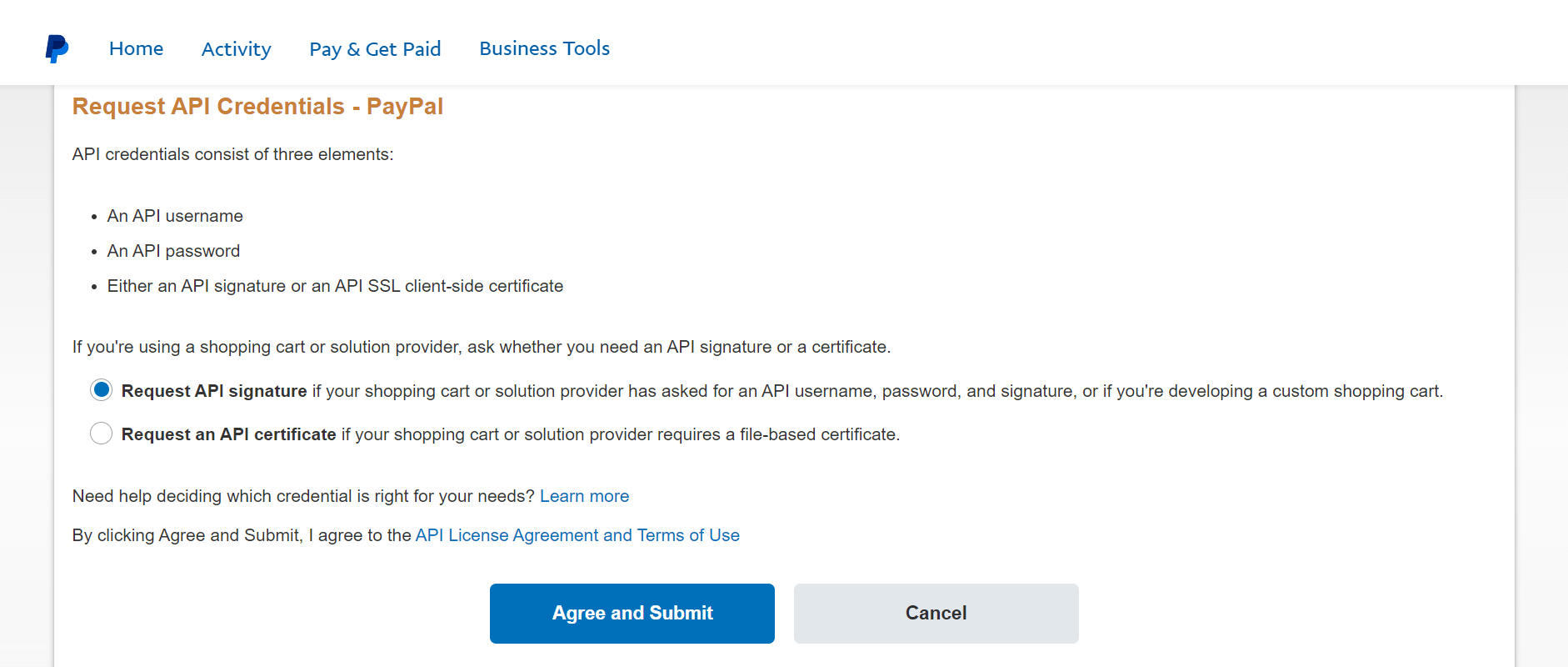Click "API credentials consist of three elements" text
Image resolution: width=1568 pixels, height=667 pixels.
(x=232, y=154)
